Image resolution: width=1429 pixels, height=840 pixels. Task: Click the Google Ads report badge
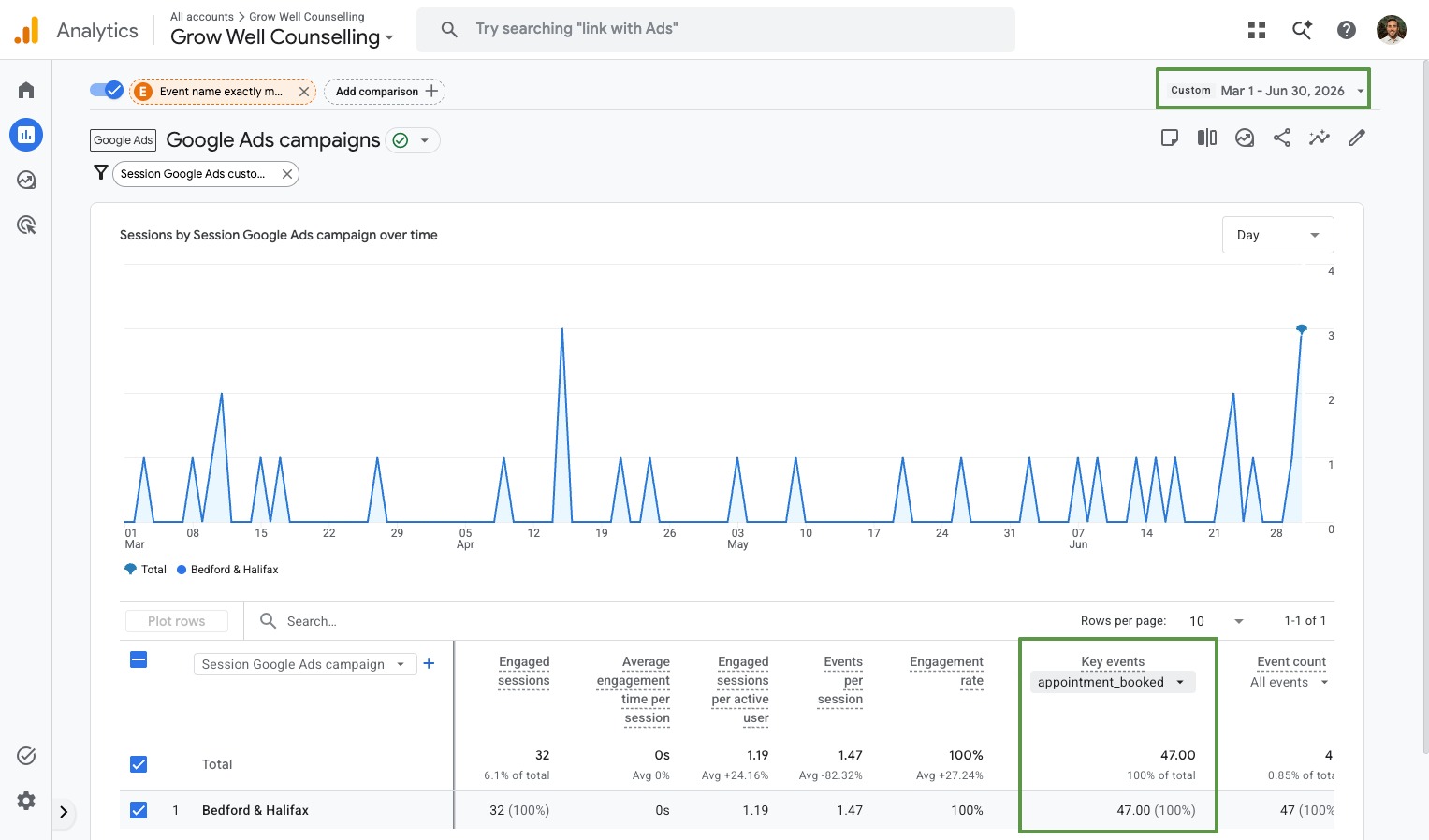pos(124,140)
